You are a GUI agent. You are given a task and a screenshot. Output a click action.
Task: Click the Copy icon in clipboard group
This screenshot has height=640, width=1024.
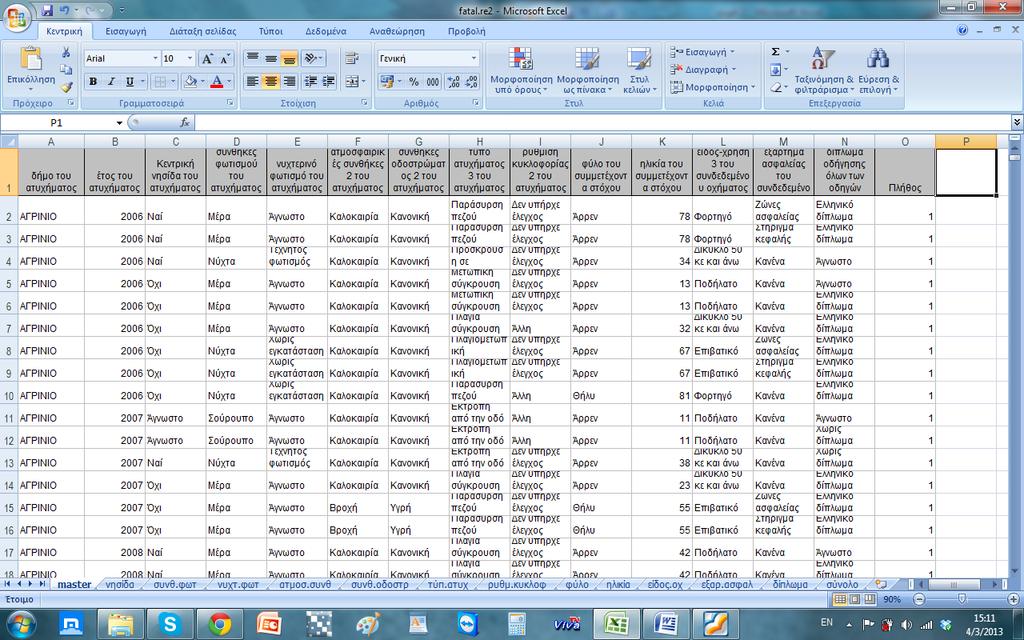pyautogui.click(x=67, y=69)
